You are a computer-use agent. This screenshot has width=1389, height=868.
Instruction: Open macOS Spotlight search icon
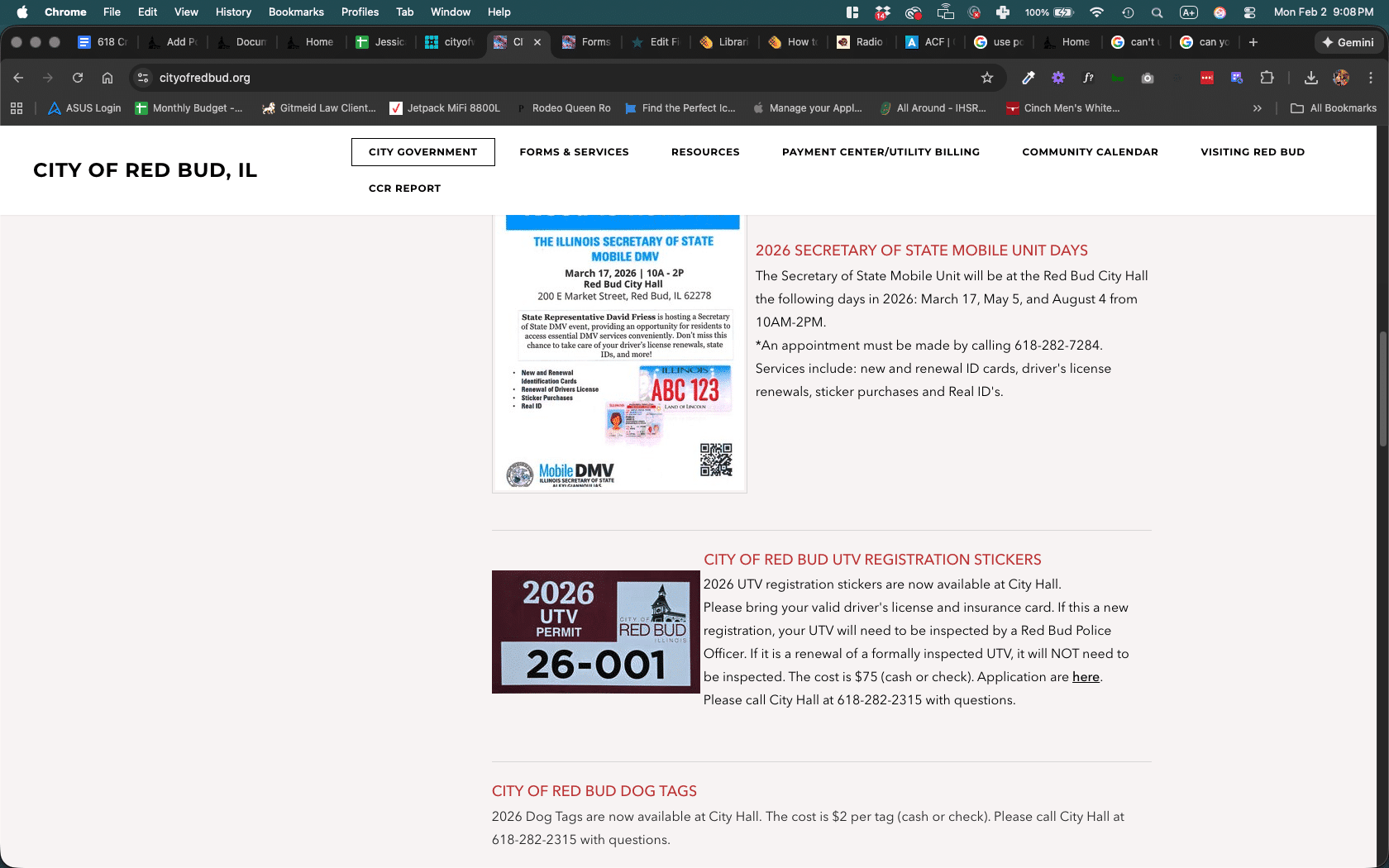1157,12
